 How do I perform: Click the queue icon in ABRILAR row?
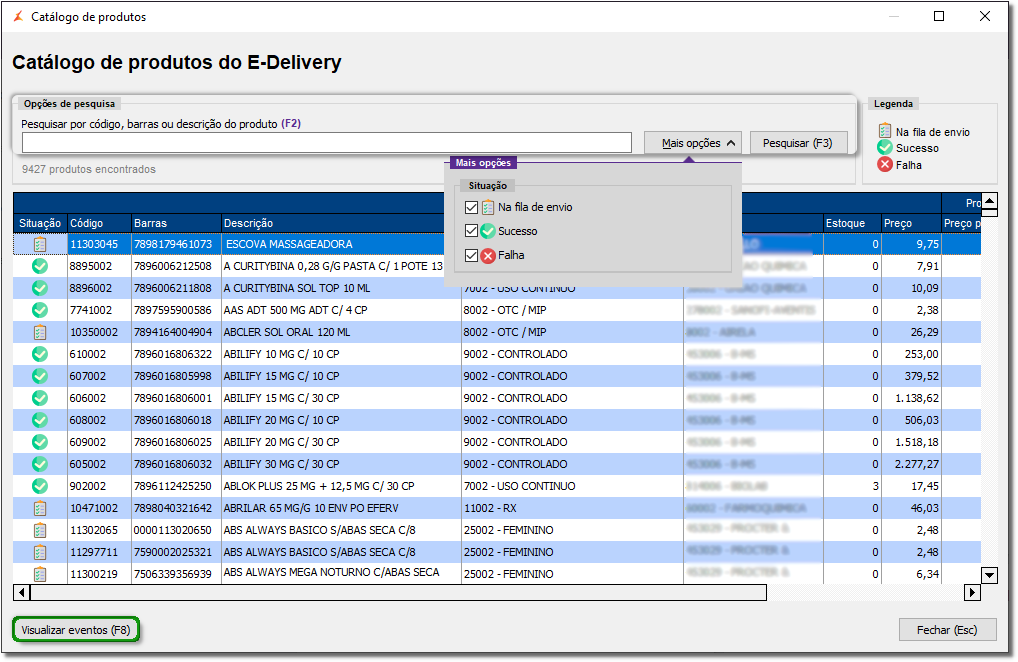pyautogui.click(x=40, y=508)
